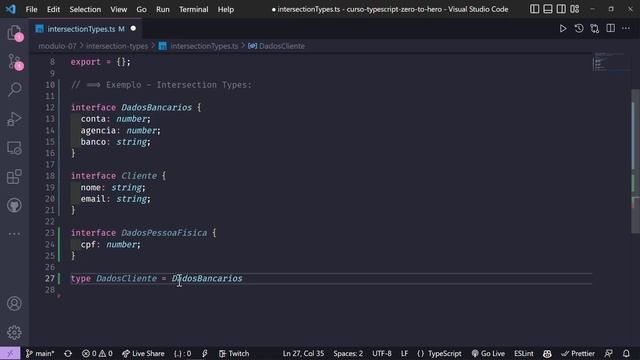Screen dimensions: 640x360
Task: Click Twitch status bar item
Action: coord(234,353)
